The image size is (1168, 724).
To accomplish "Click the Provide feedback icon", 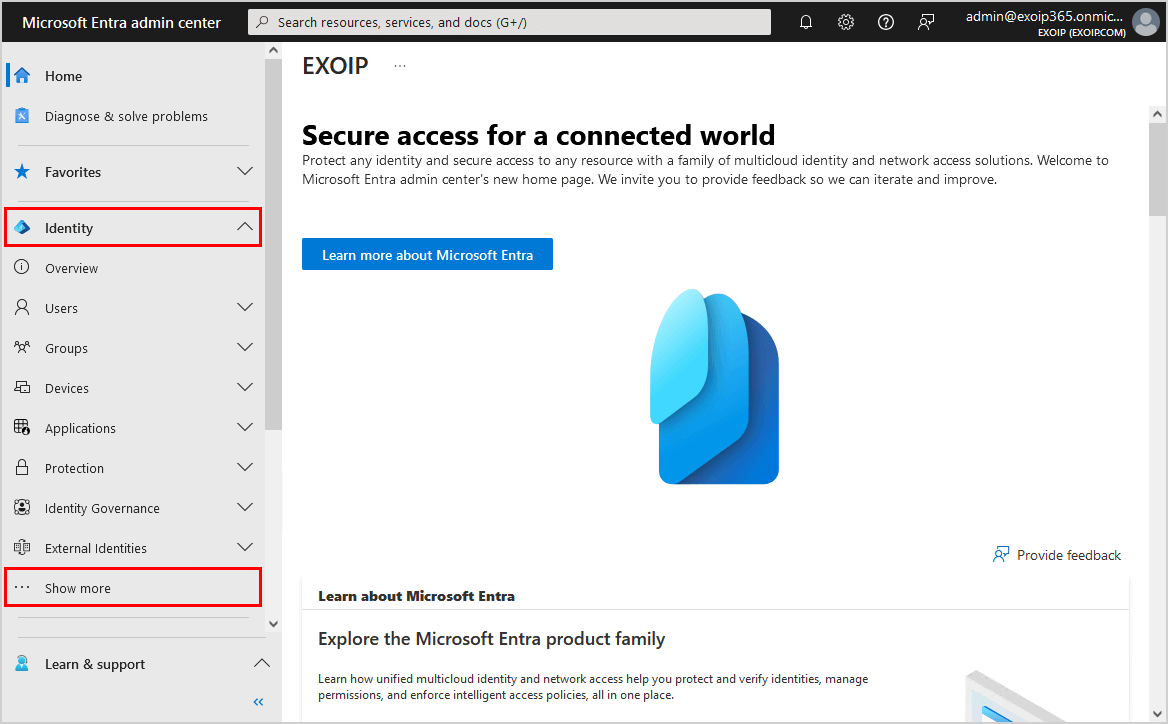I will click(1000, 554).
